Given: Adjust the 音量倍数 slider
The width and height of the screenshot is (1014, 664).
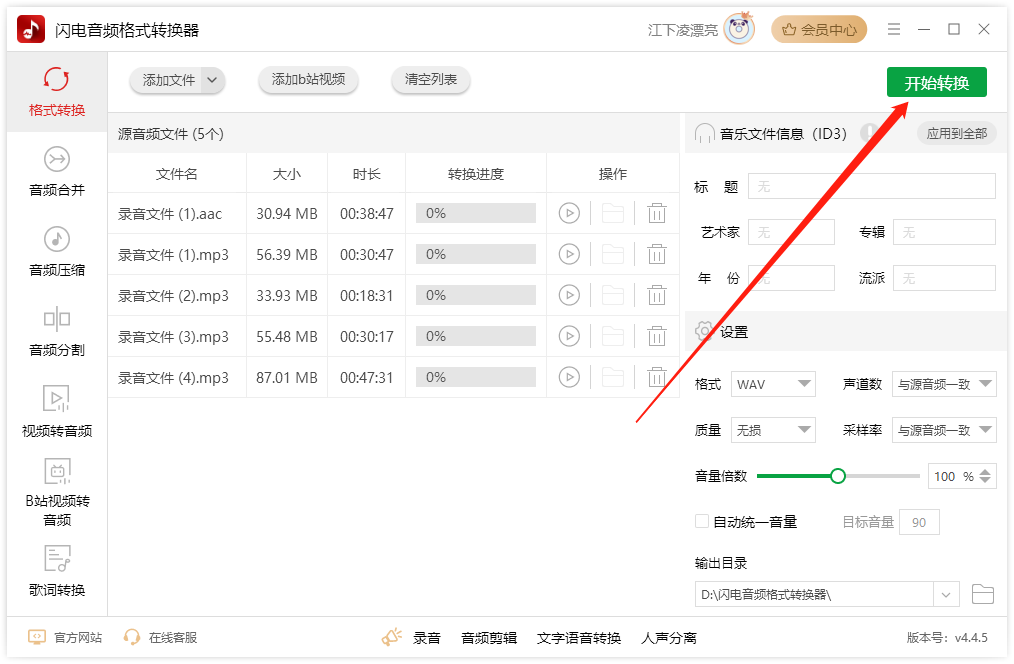Looking at the screenshot, I should (x=838, y=476).
